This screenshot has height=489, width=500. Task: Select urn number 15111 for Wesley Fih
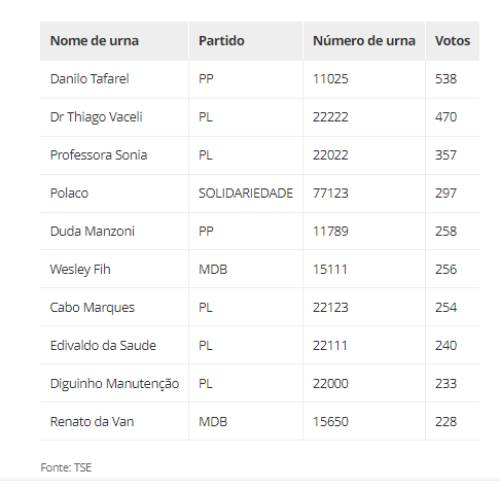click(x=330, y=269)
